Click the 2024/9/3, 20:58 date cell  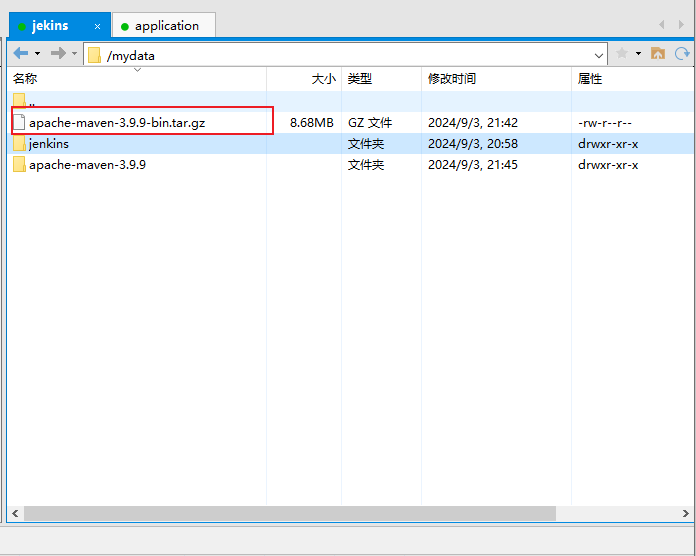(473, 144)
